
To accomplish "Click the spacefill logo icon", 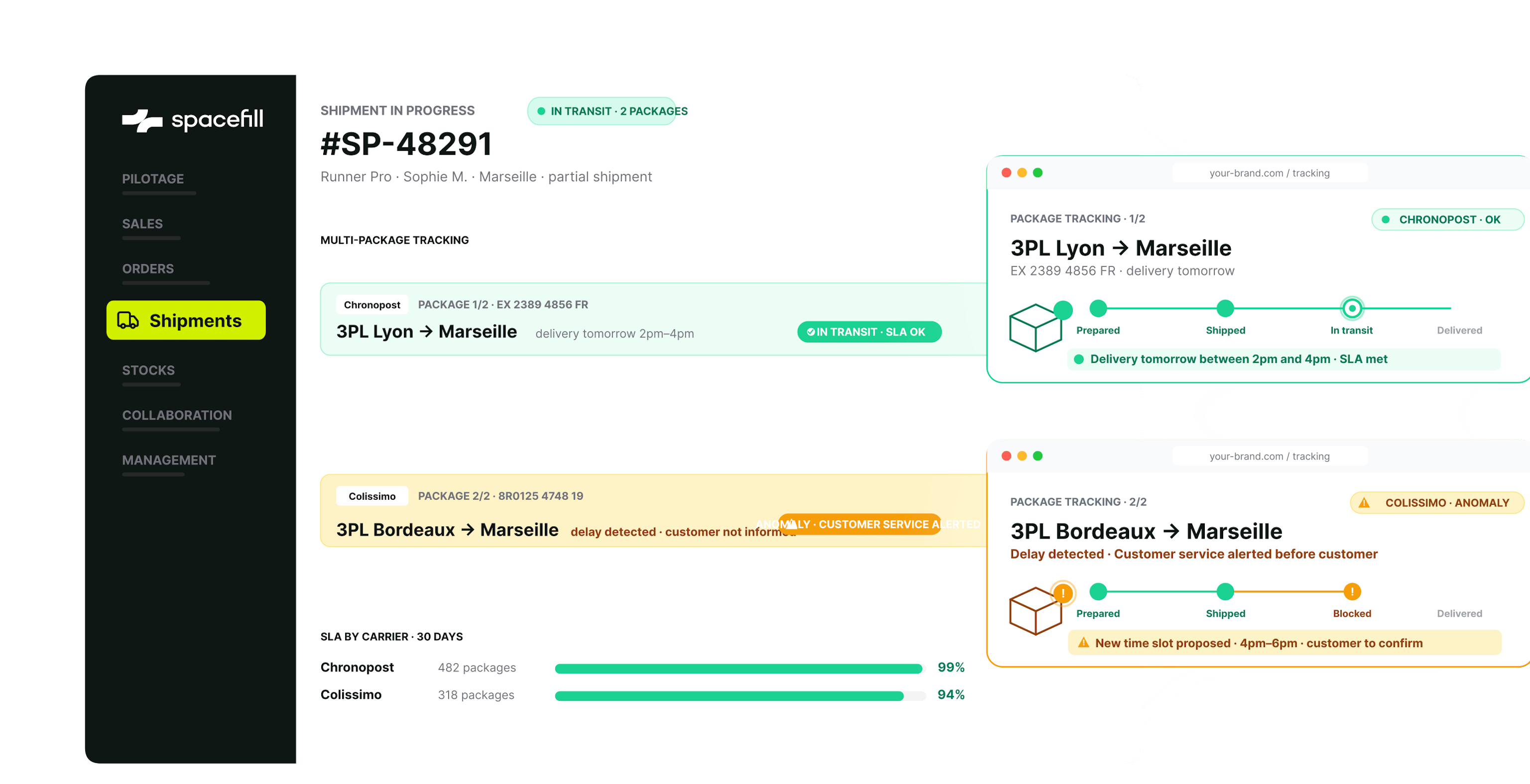I will 142,120.
